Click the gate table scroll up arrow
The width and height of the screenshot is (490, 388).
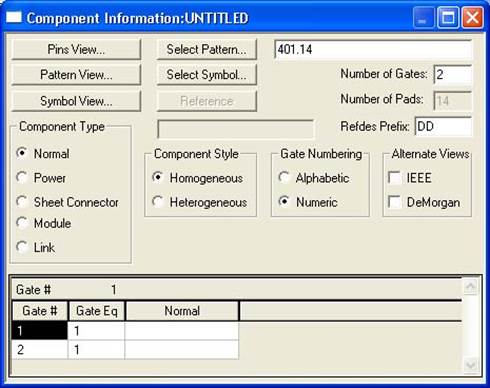(471, 286)
